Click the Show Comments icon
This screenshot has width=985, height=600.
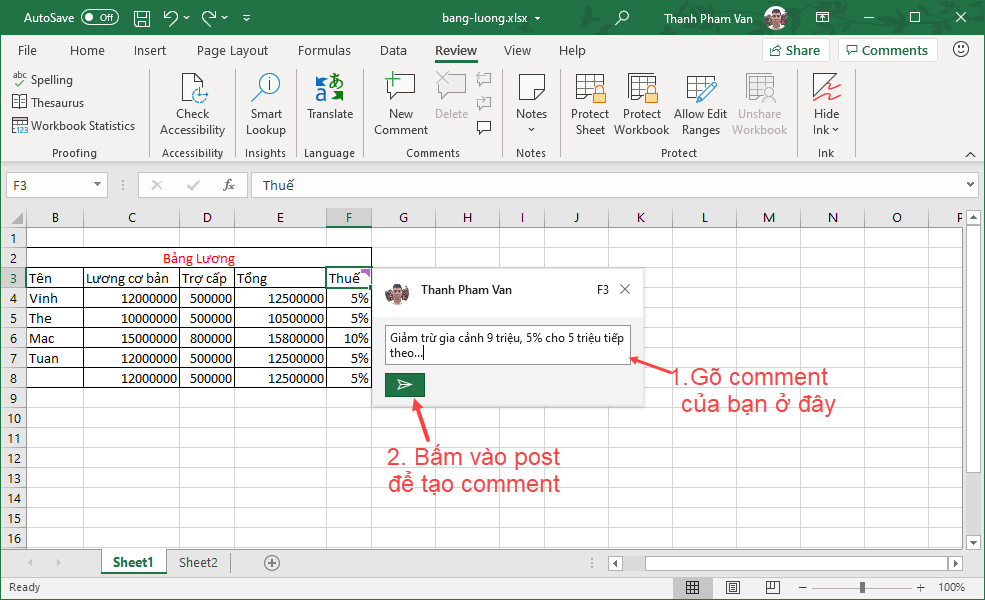coord(484,127)
